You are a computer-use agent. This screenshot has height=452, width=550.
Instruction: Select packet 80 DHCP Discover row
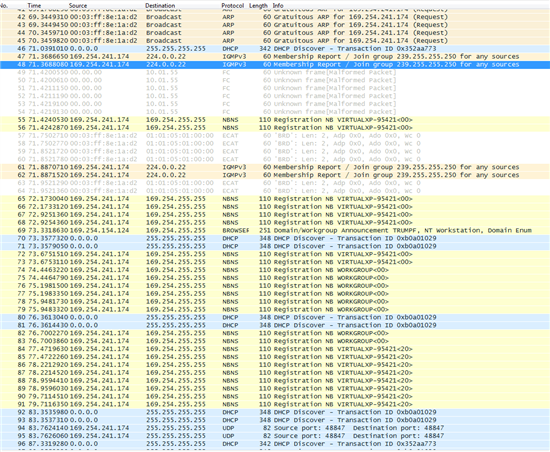275,317
